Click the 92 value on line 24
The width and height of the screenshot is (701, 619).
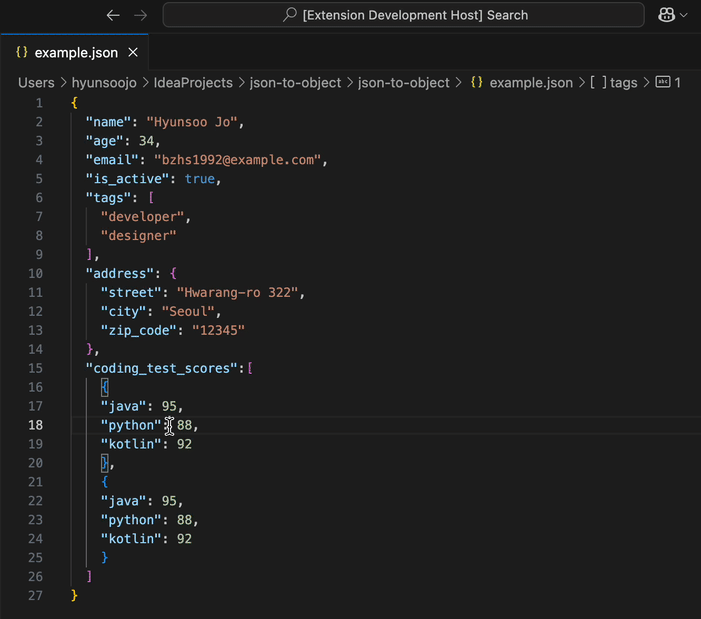click(x=184, y=539)
